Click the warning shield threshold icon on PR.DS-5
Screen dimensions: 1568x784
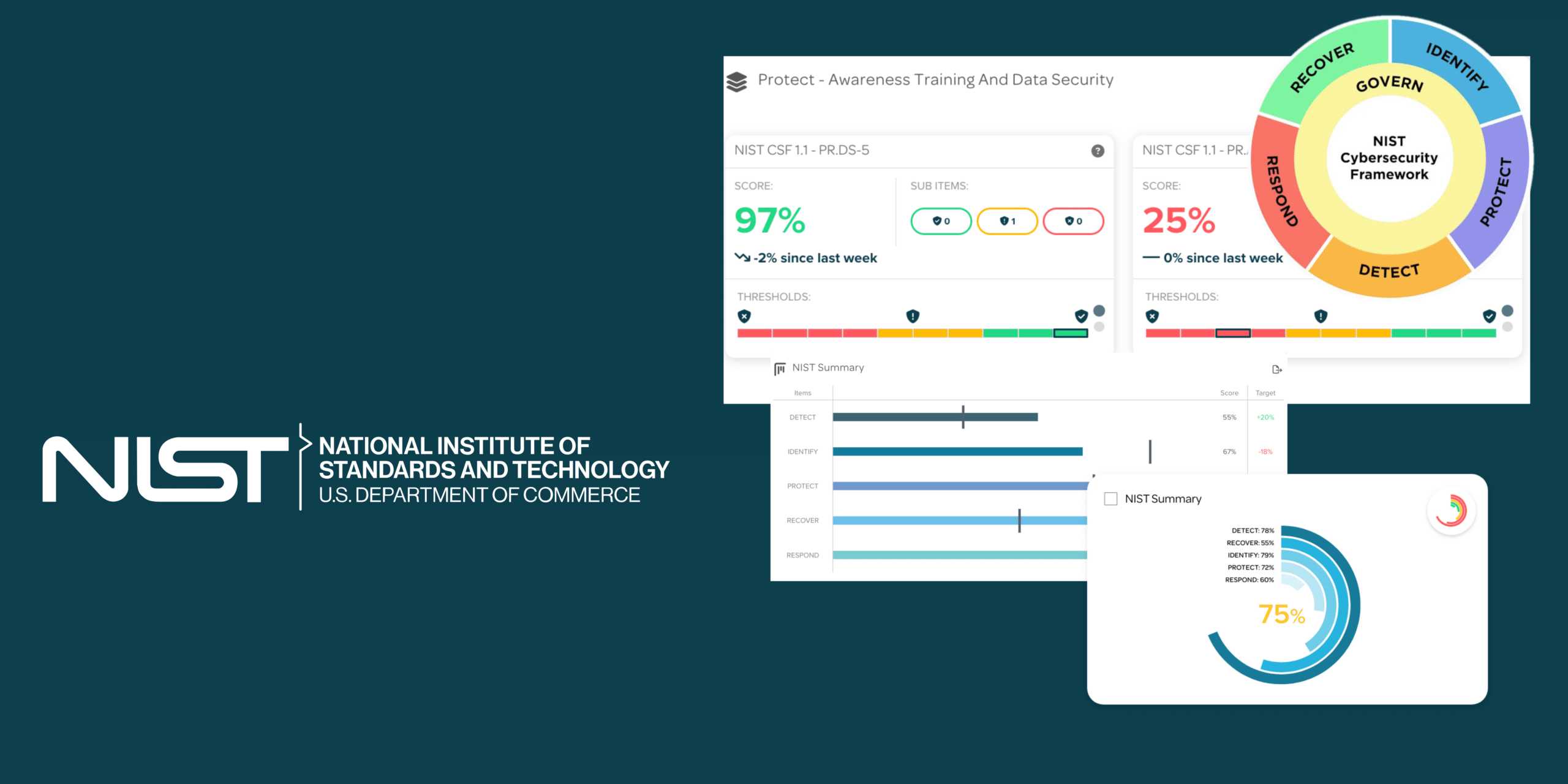click(x=913, y=317)
